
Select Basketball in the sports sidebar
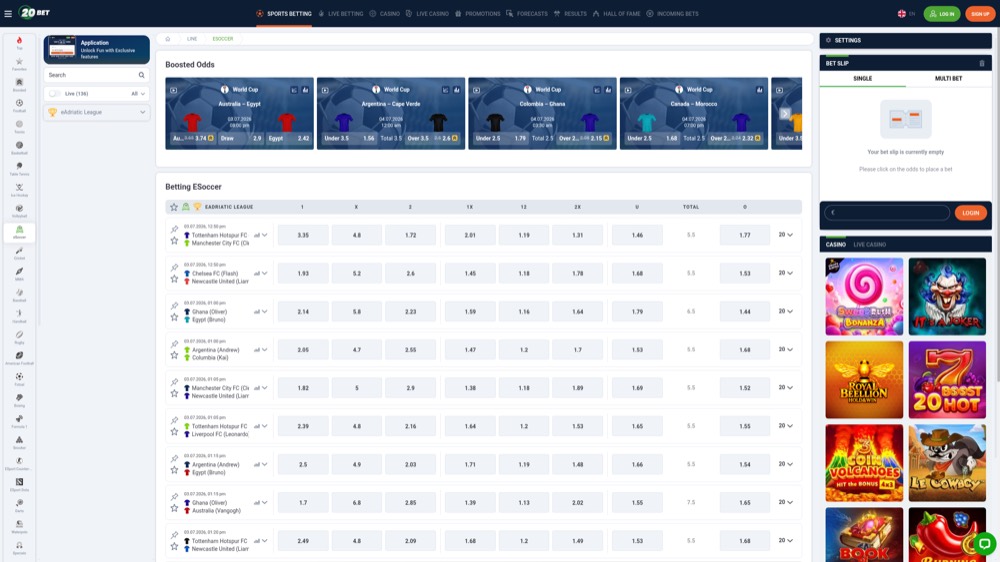(x=19, y=148)
